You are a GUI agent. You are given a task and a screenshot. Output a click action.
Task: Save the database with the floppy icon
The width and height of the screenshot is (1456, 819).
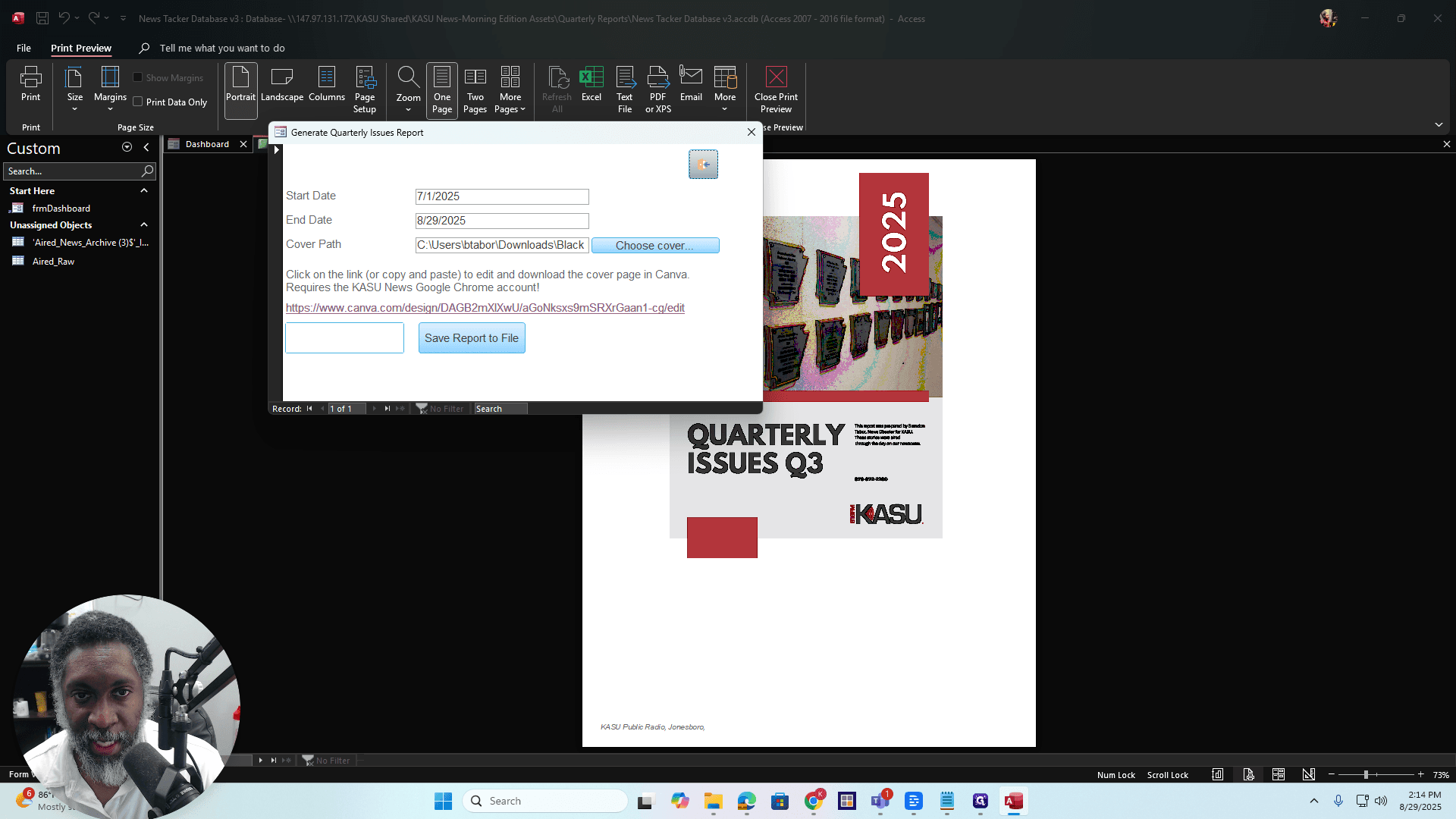42,18
